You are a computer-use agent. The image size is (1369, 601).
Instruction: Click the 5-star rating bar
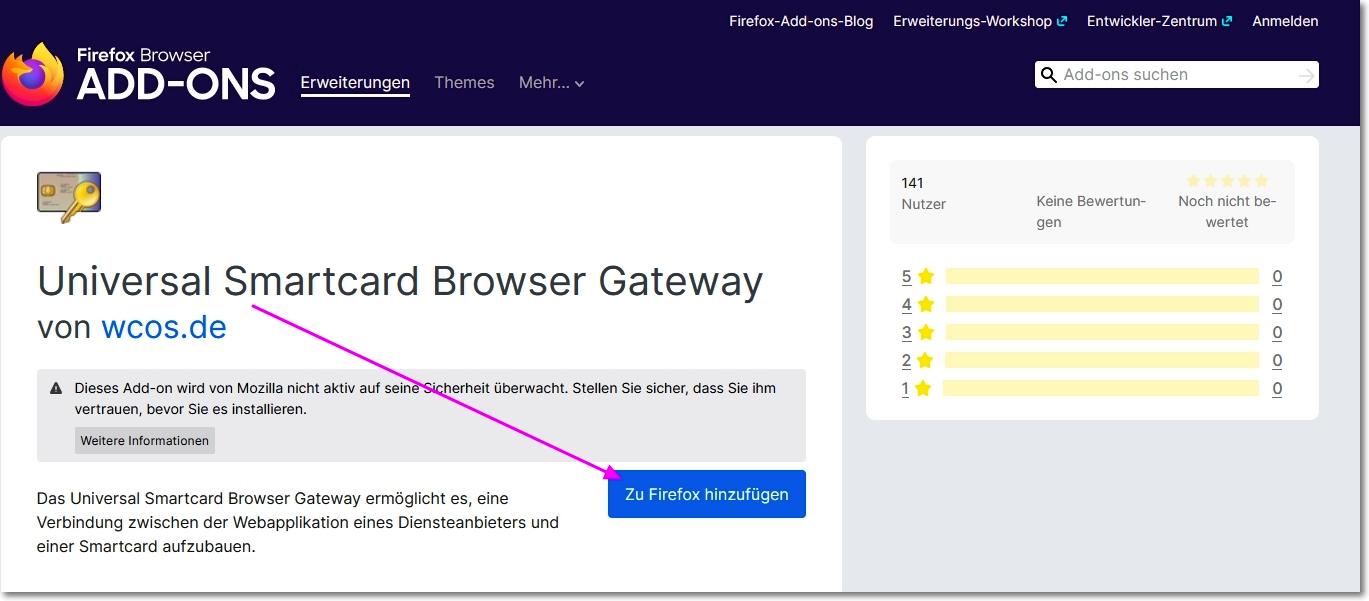[x=1102, y=276]
